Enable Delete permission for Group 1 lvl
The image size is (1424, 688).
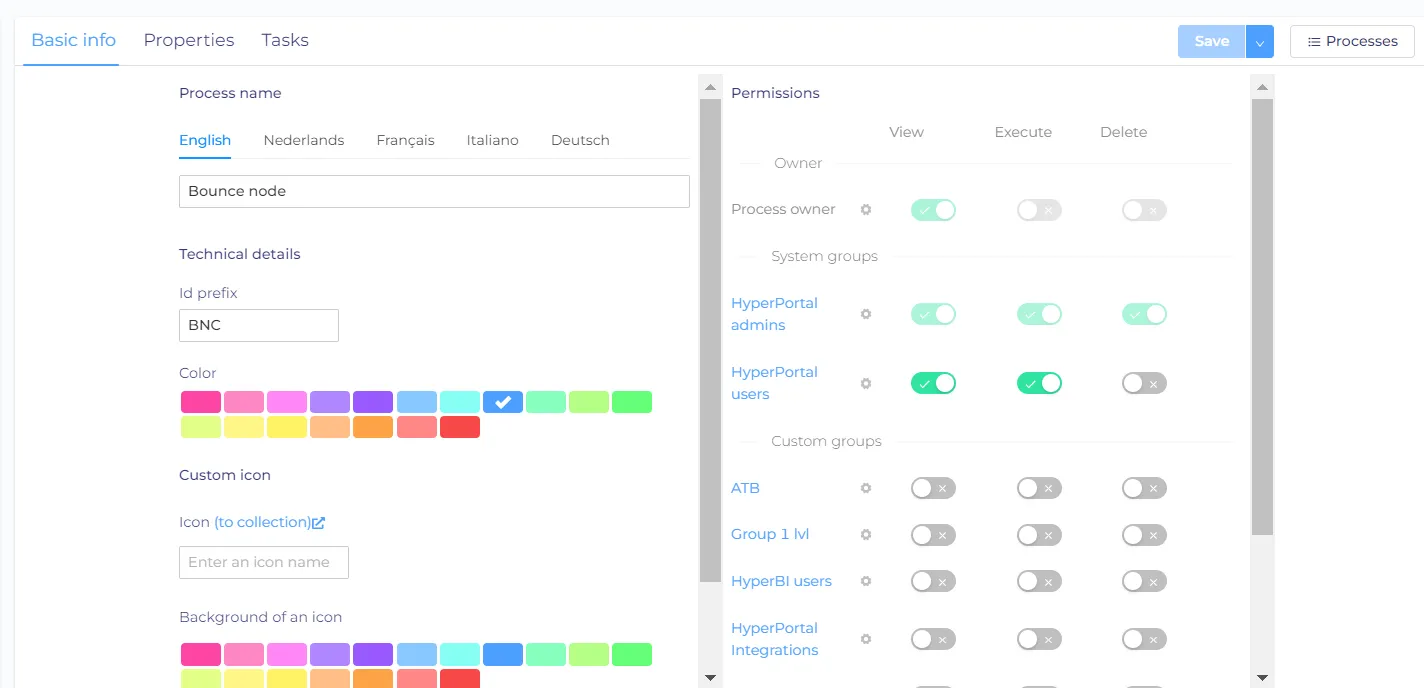point(1144,535)
